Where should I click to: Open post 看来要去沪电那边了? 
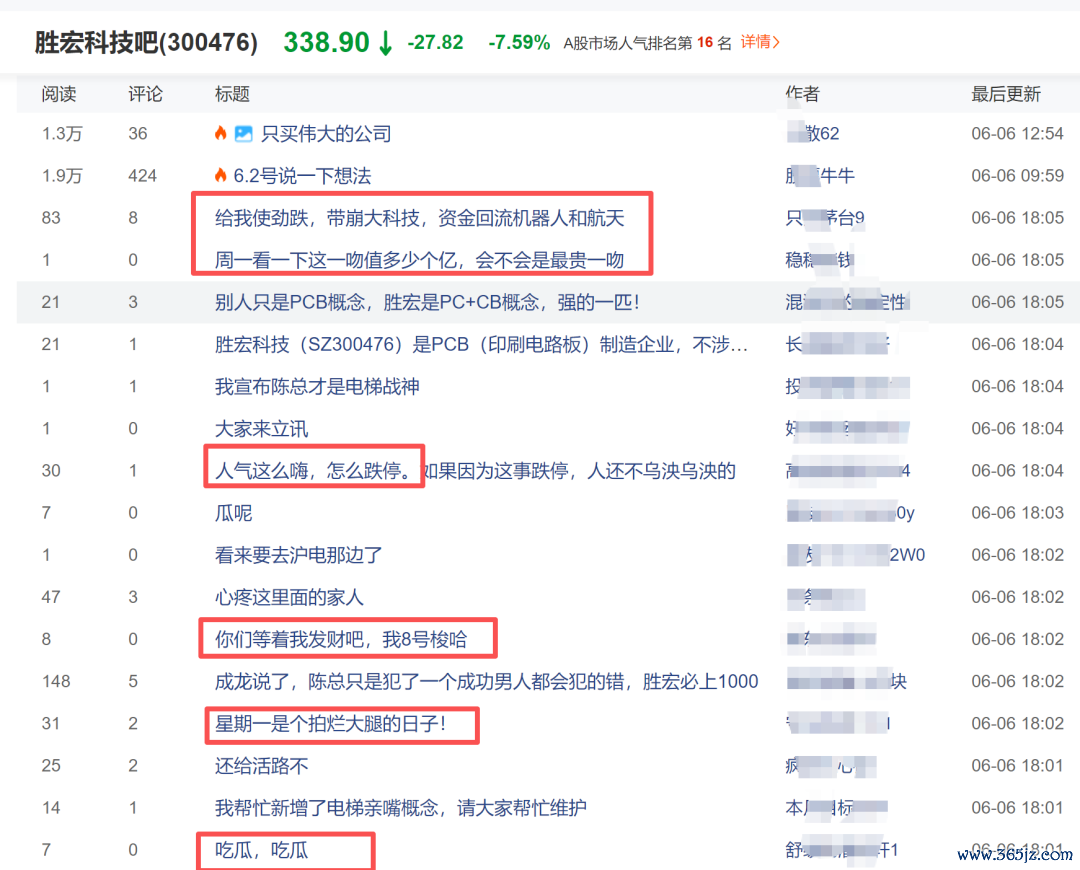coord(298,555)
